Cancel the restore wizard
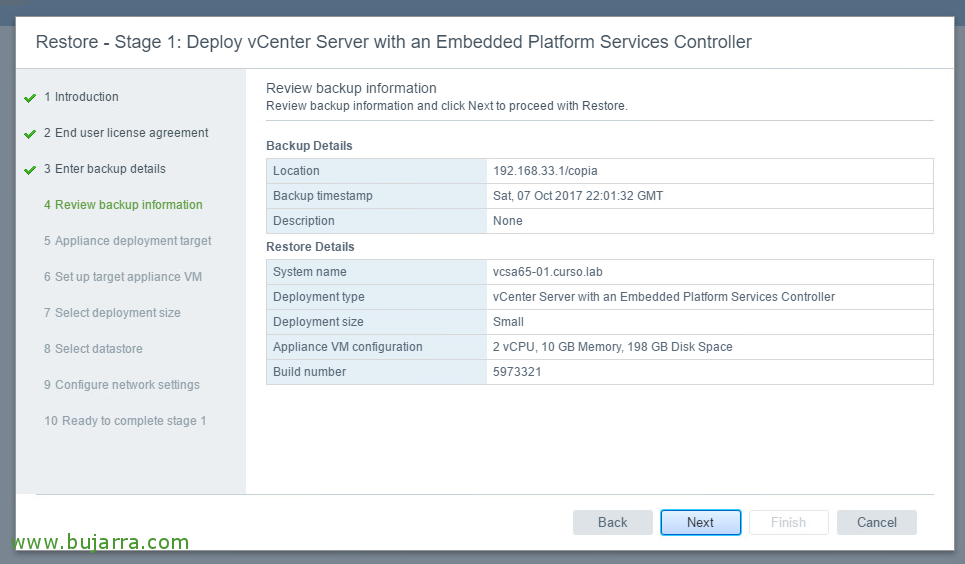965x564 pixels. (876, 522)
